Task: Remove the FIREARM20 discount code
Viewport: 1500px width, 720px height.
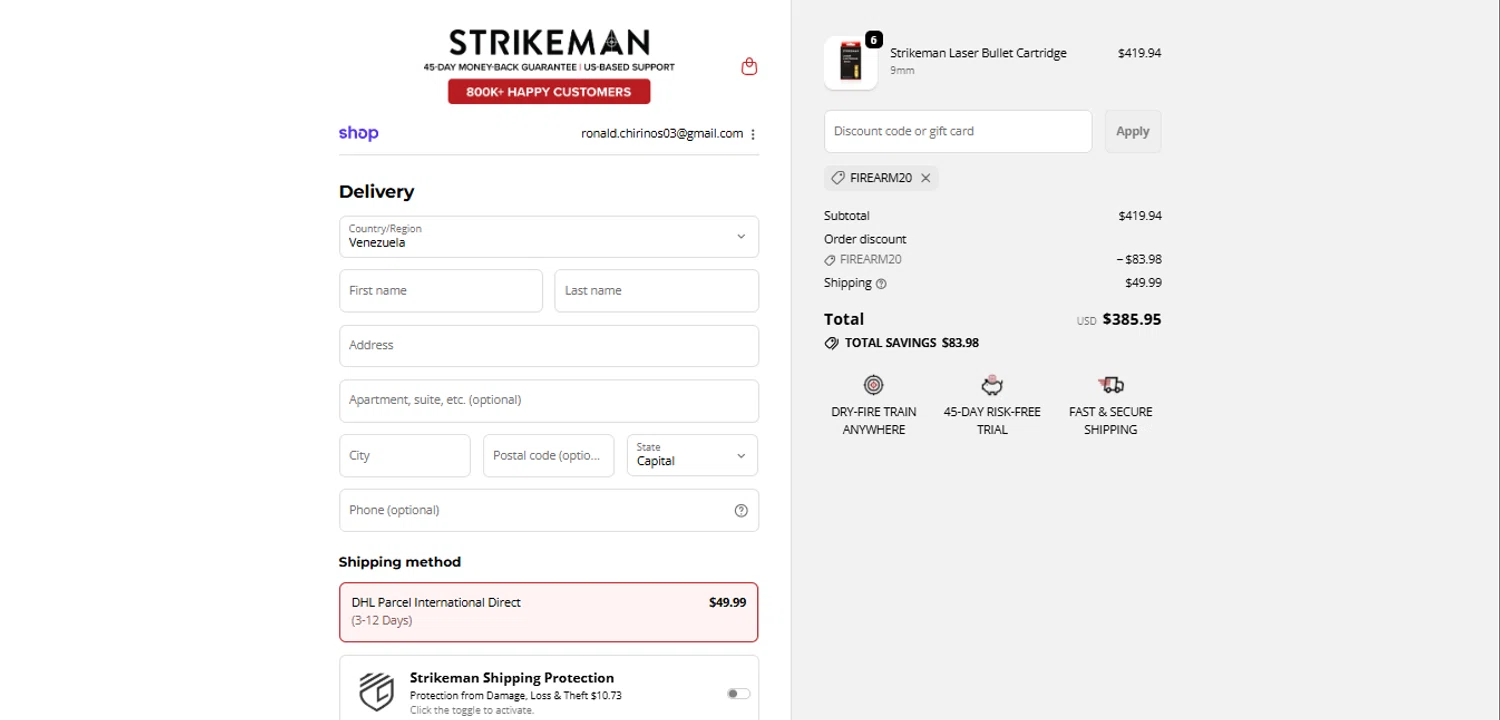Action: pyautogui.click(x=926, y=178)
